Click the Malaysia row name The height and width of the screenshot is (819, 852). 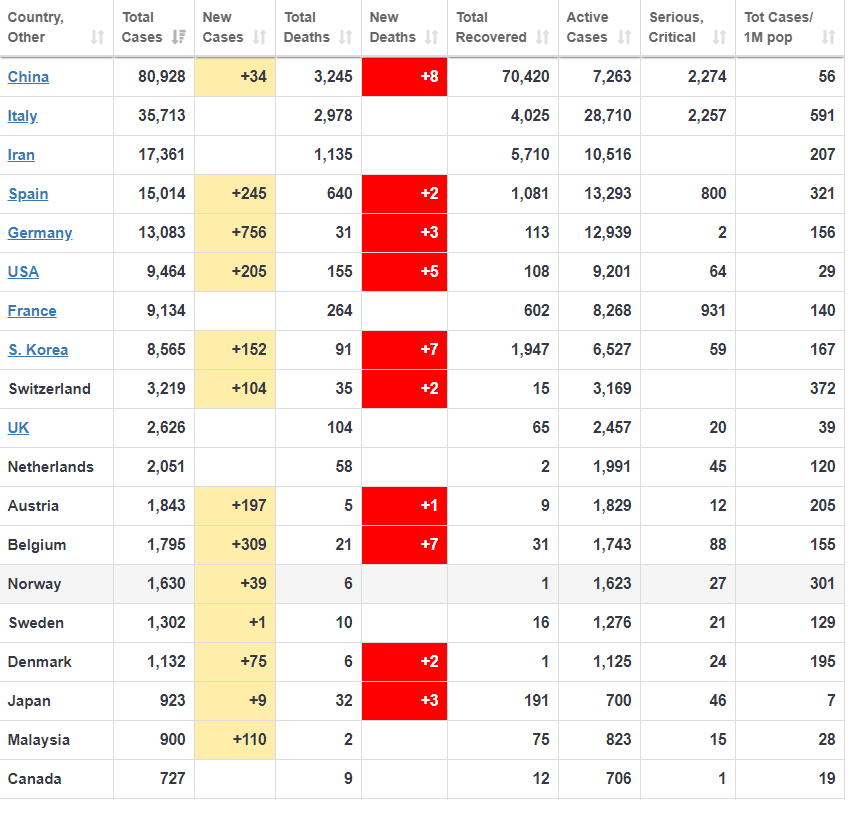pyautogui.click(x=39, y=740)
